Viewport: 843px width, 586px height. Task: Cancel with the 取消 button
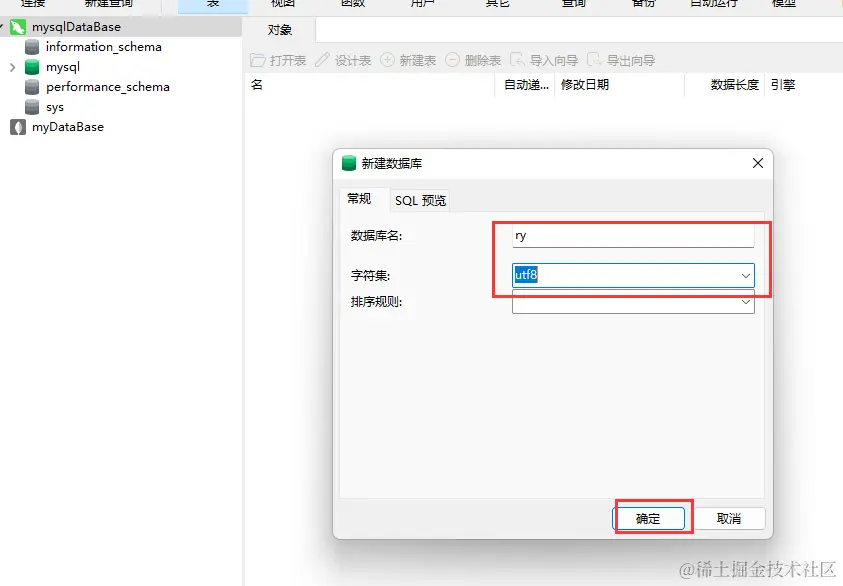(x=729, y=519)
